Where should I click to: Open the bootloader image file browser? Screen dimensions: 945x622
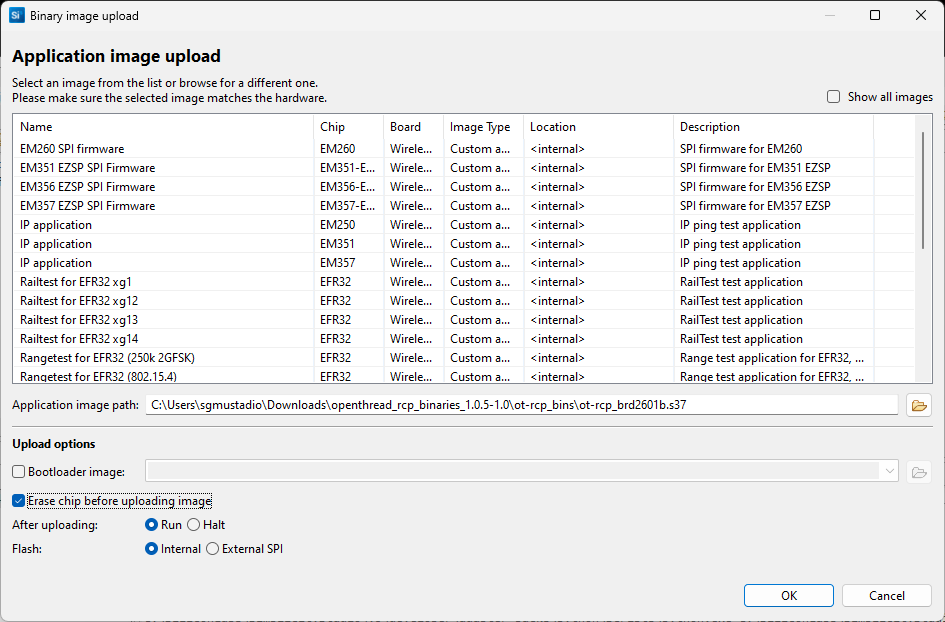(x=918, y=471)
